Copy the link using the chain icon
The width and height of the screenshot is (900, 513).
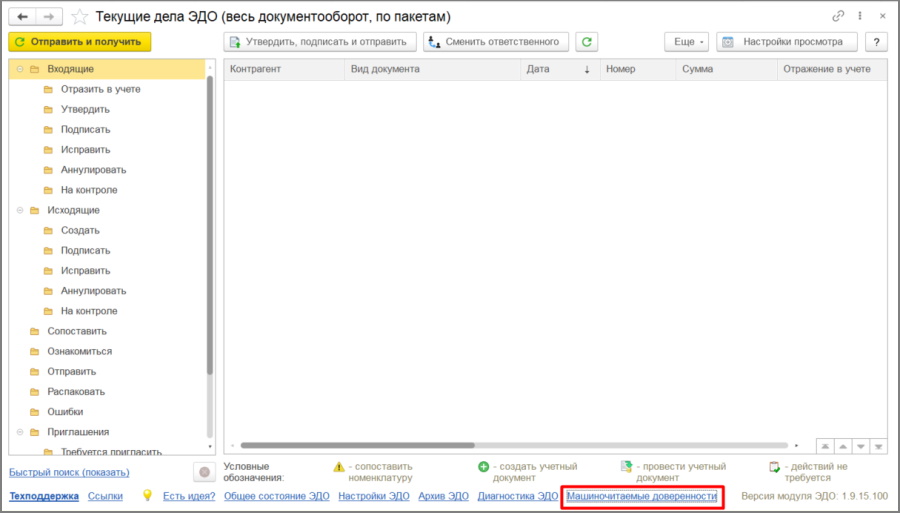(838, 17)
